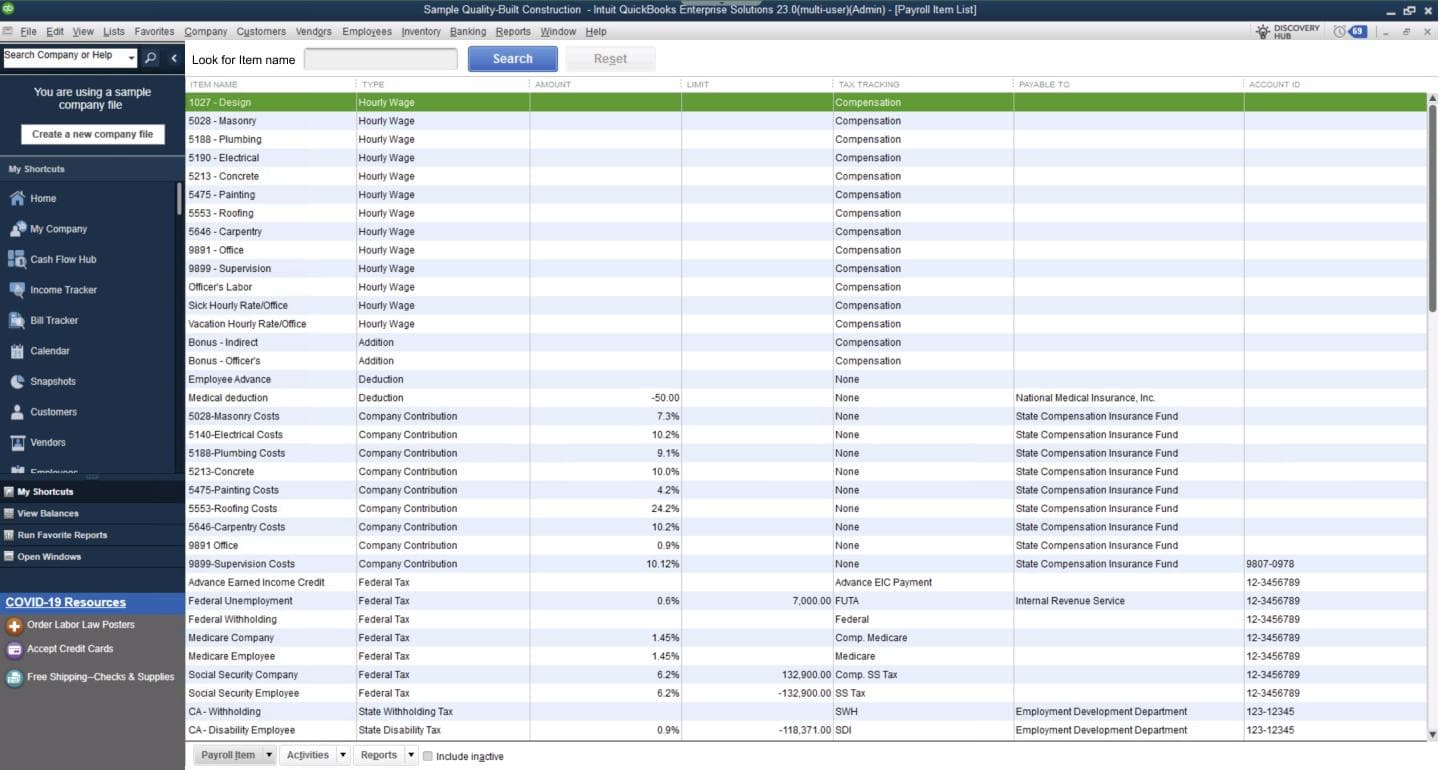
Task: Select the 5028 - Masonry row
Action: coord(806,121)
